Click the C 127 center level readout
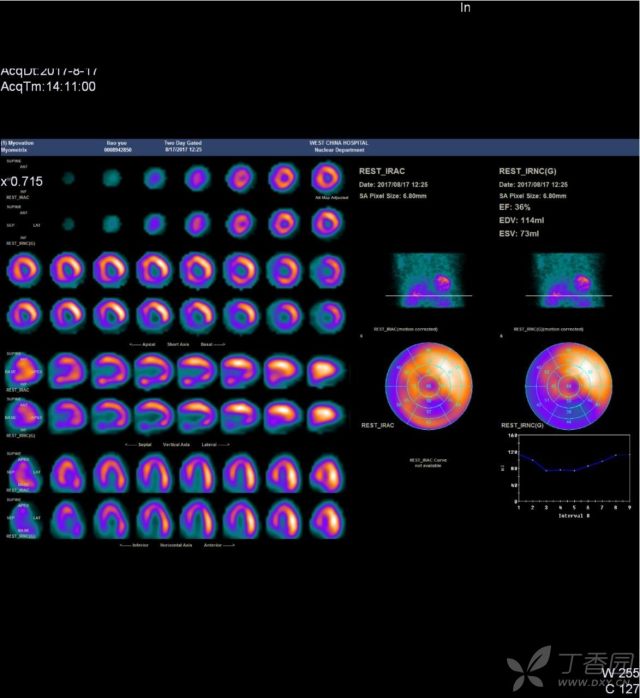 [x=622, y=688]
